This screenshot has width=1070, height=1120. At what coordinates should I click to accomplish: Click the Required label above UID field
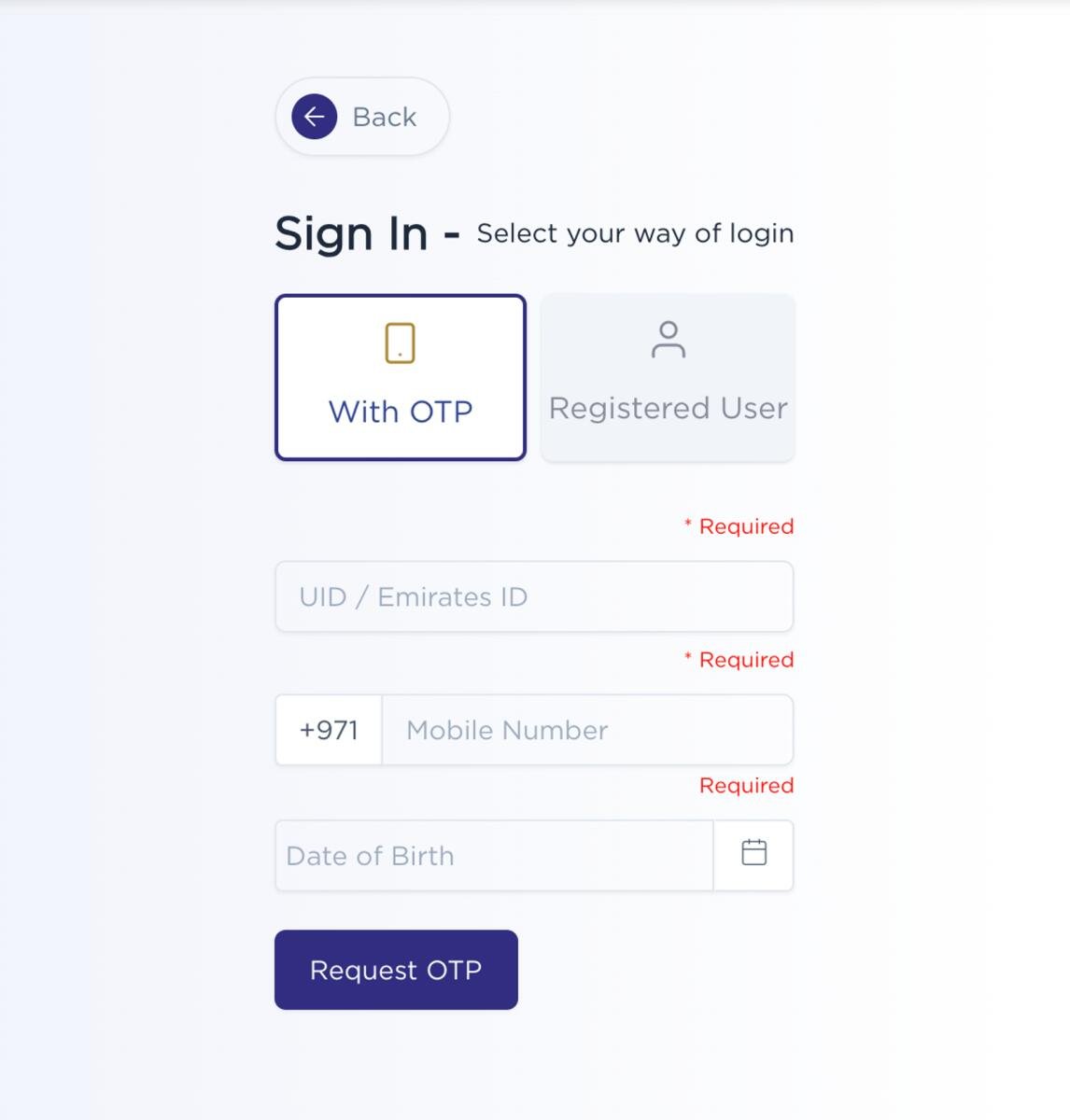[x=746, y=526]
